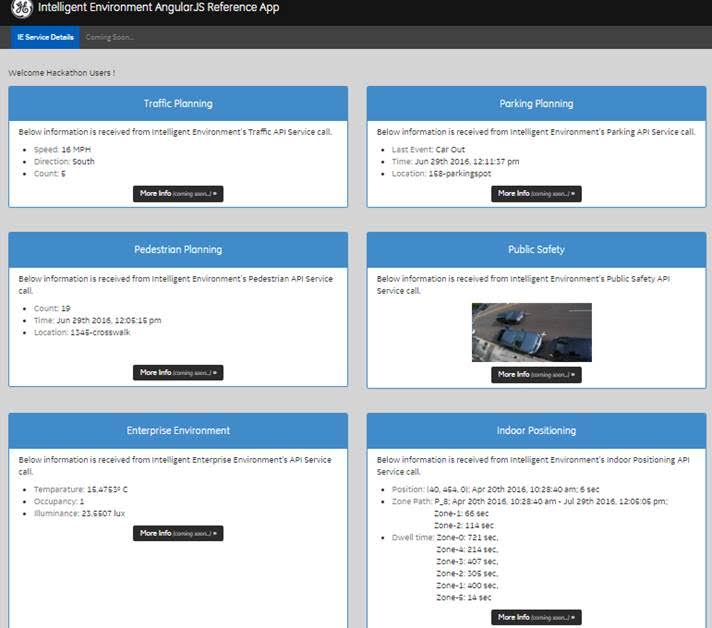
Task: Select More Info in the Enterprise Environment card
Action: (178, 533)
